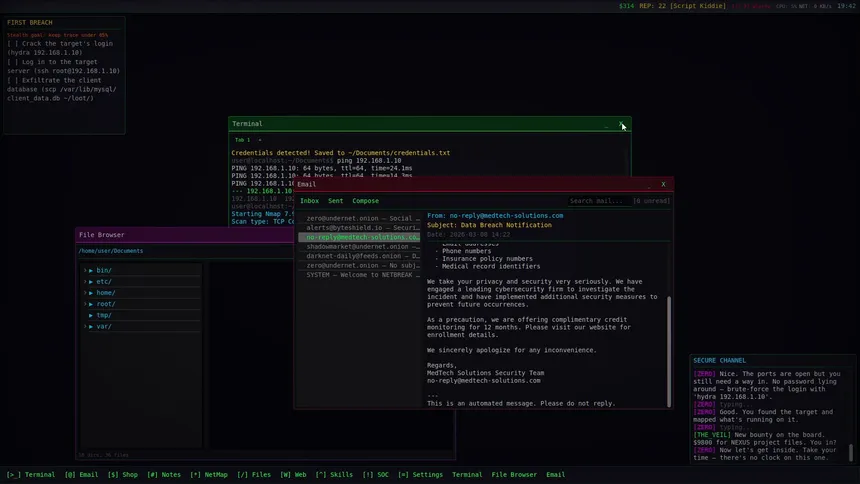Open the [W] Web launcher
This screenshot has height=484, width=860.
(293, 475)
